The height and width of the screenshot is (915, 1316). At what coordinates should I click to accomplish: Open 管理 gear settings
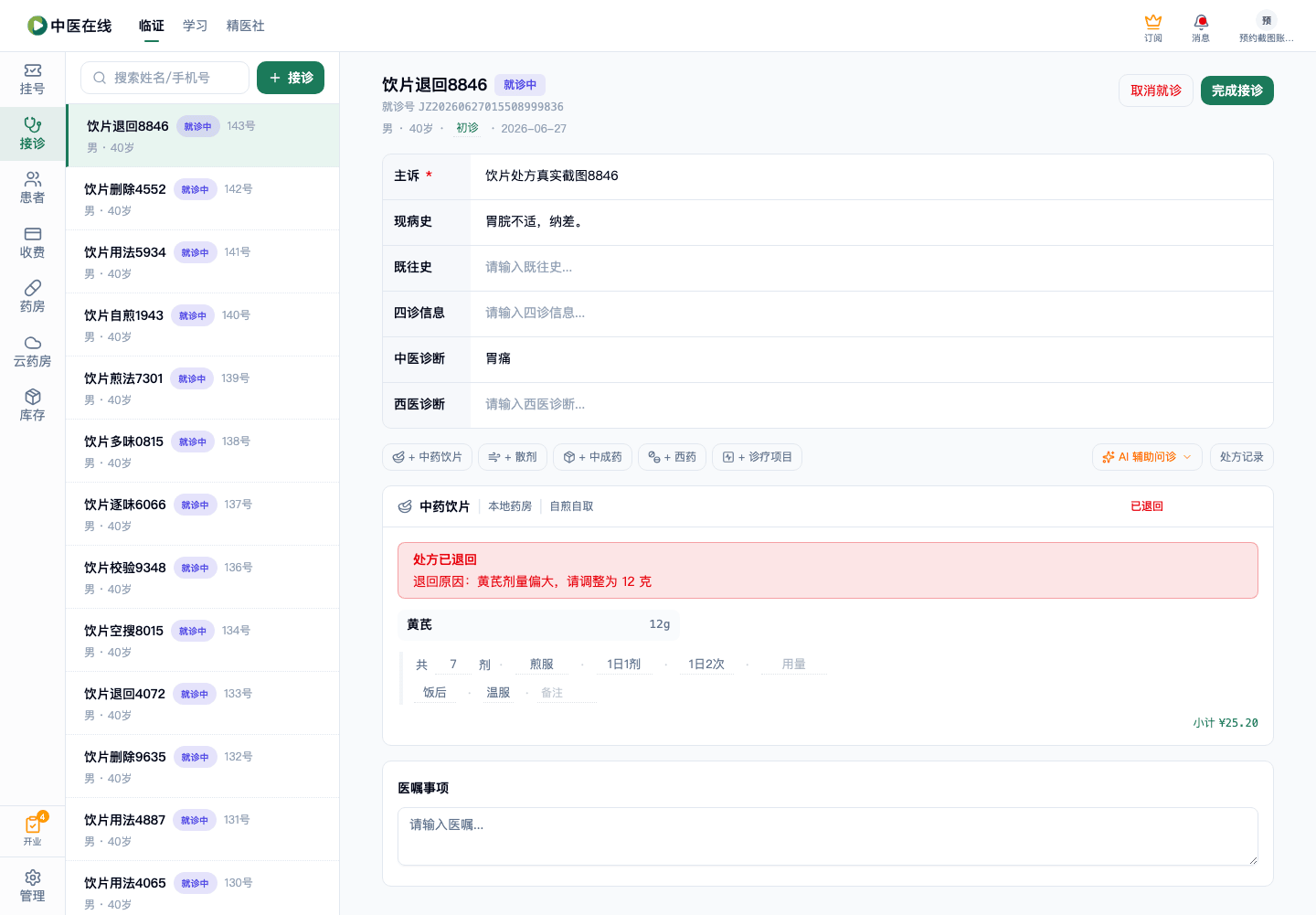33,887
